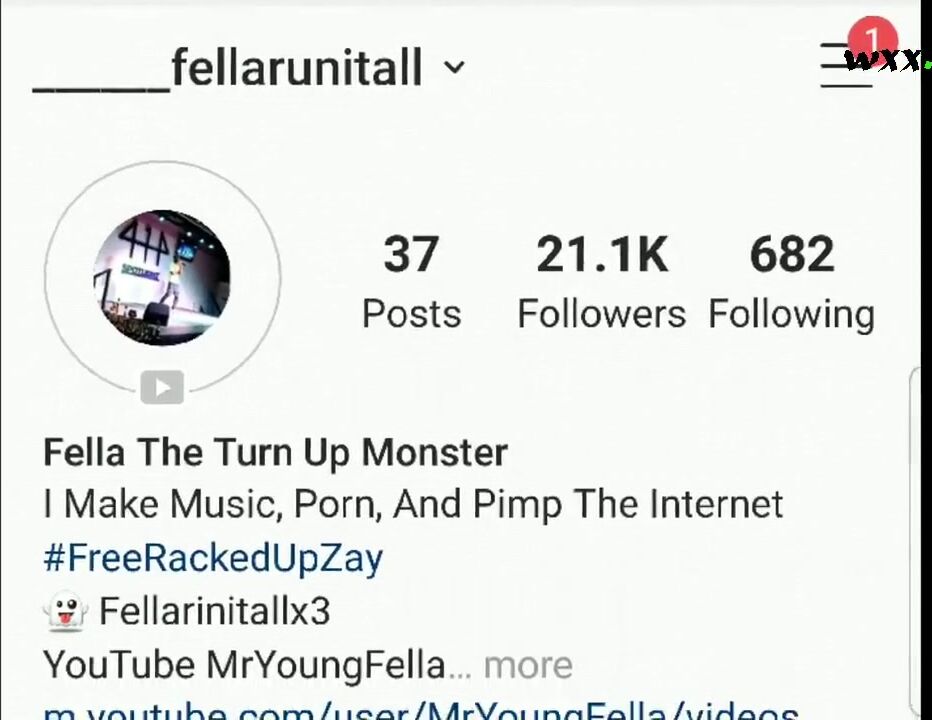The width and height of the screenshot is (932, 720).
Task: Expand bio with the more link
Action: tap(528, 665)
